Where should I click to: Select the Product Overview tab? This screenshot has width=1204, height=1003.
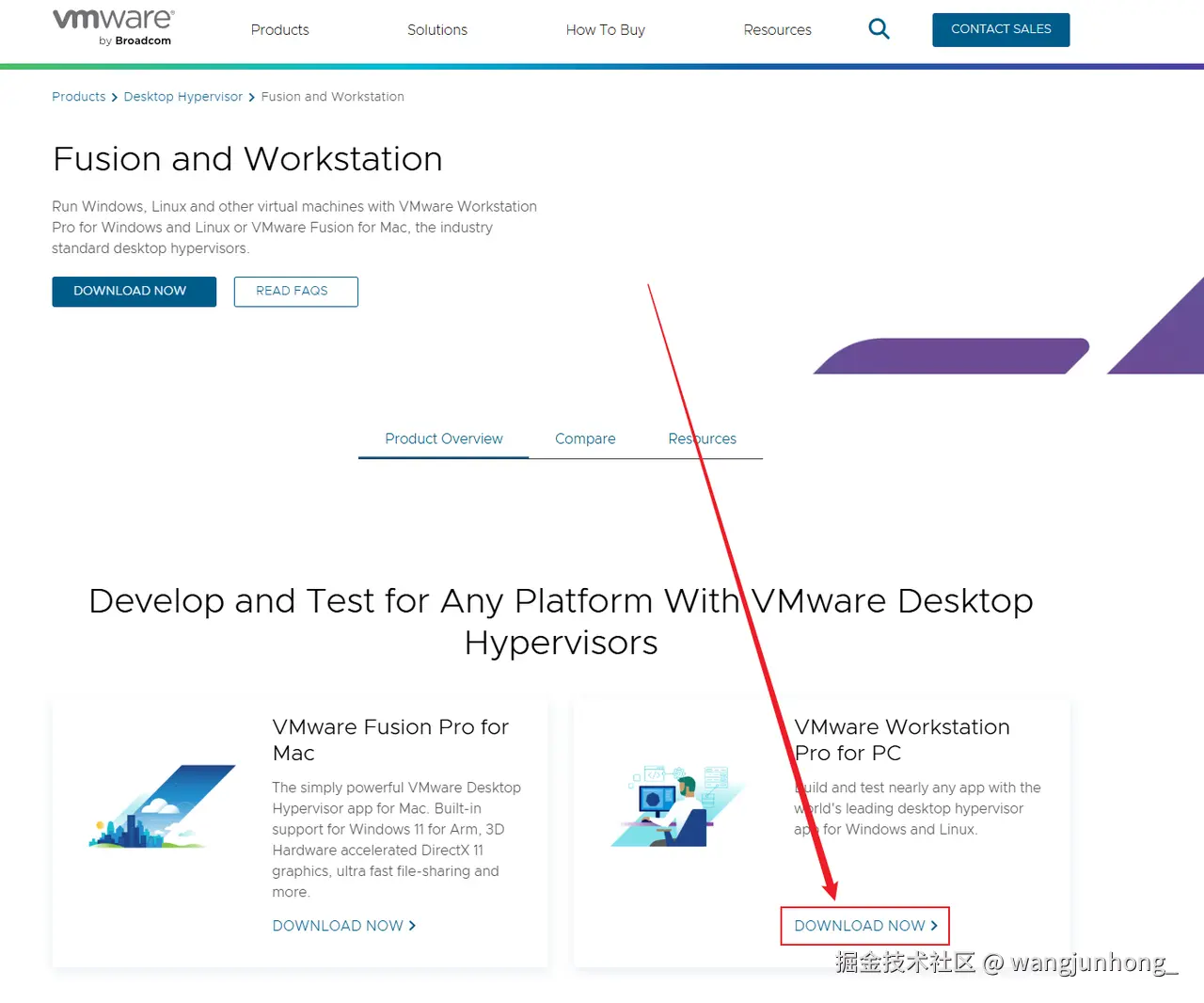(x=444, y=439)
